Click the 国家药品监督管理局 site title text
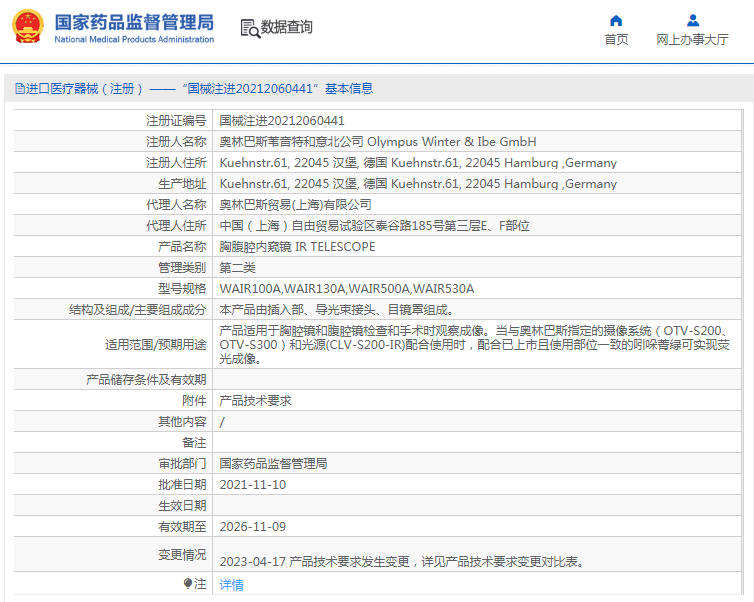 pos(133,22)
